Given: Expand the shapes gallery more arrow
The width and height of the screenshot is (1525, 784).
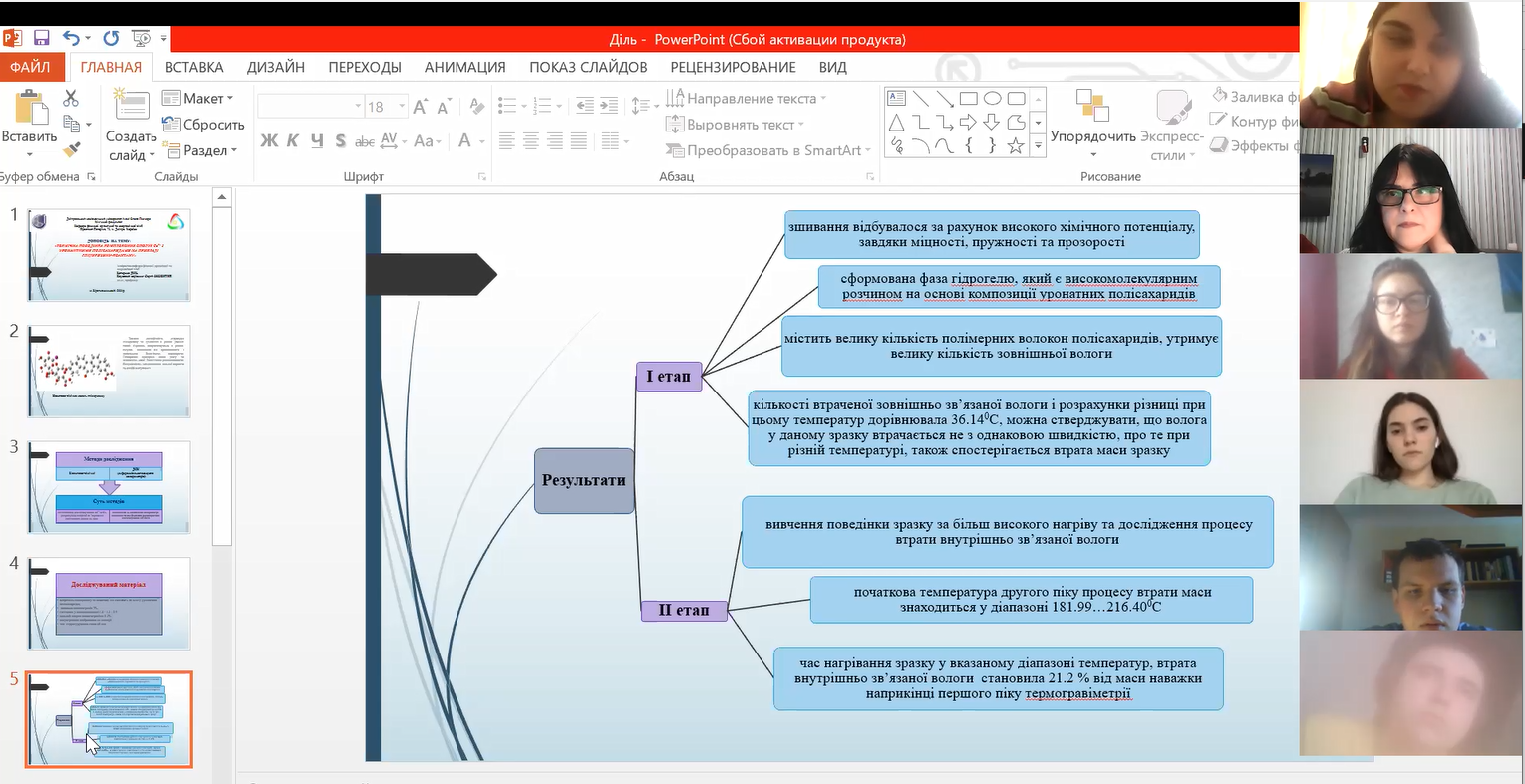Looking at the screenshot, I should coord(1038,146).
